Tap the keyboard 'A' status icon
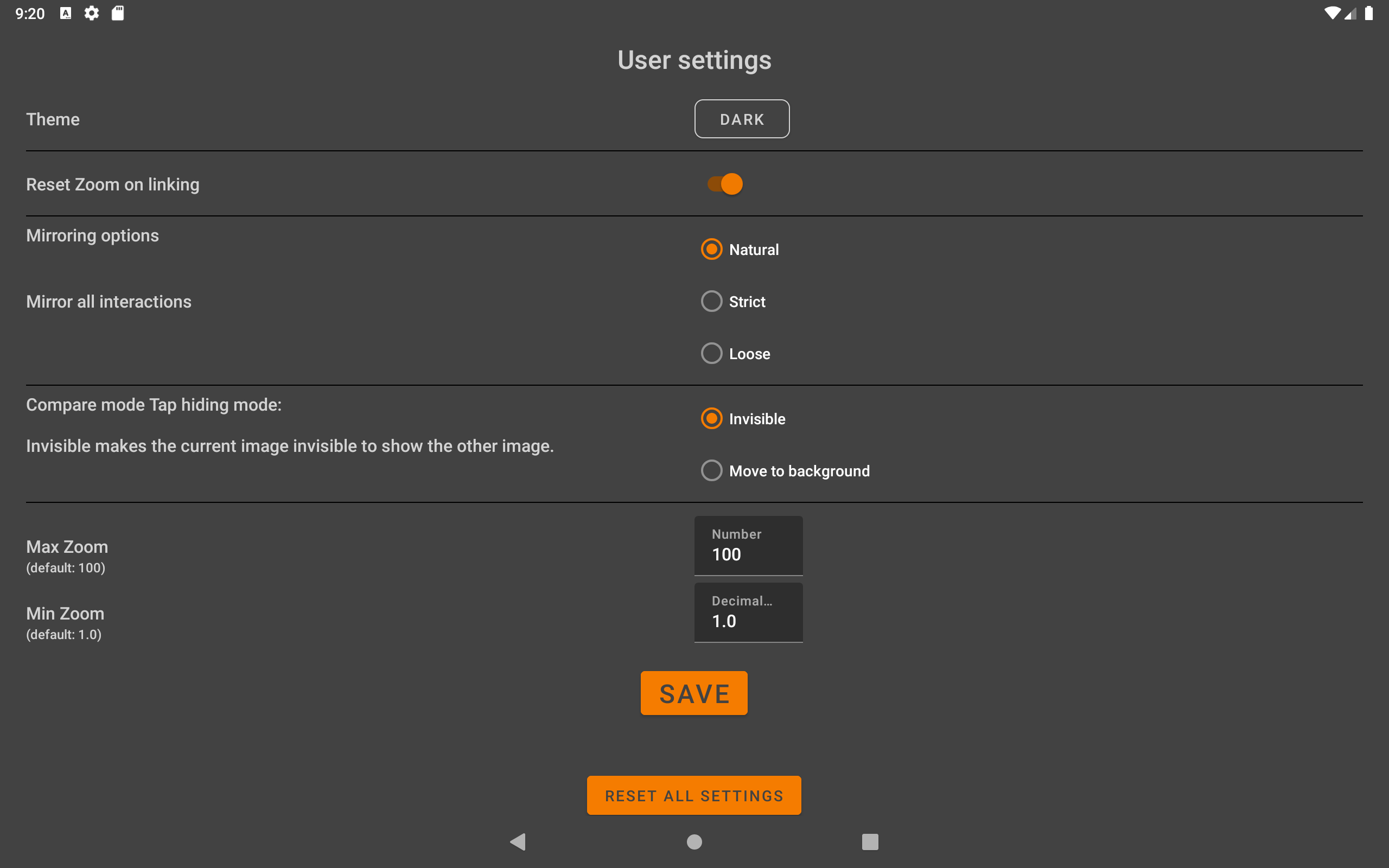The image size is (1389, 868). [x=66, y=13]
